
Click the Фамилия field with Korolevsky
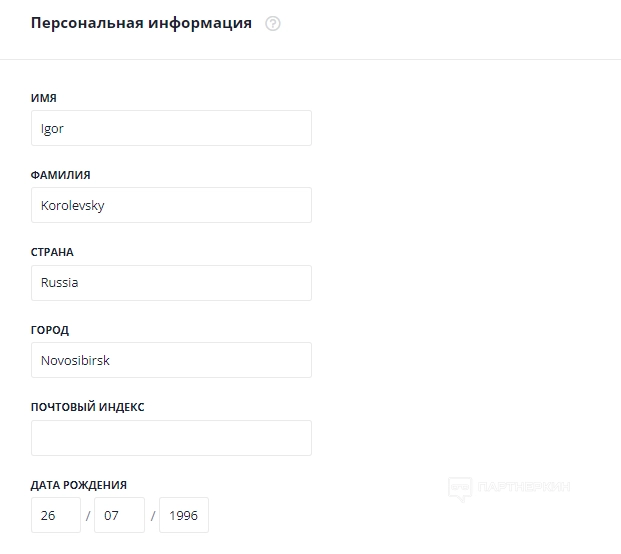(x=171, y=205)
